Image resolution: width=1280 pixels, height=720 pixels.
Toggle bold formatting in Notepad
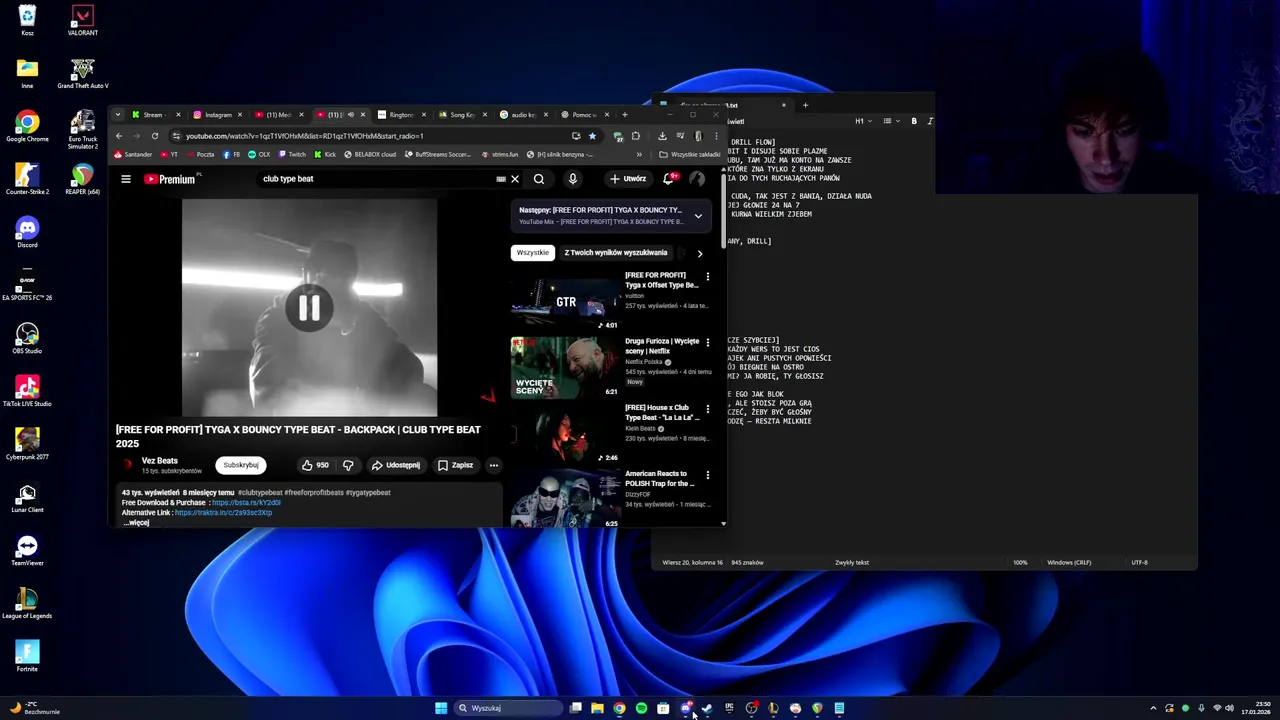[x=914, y=121]
